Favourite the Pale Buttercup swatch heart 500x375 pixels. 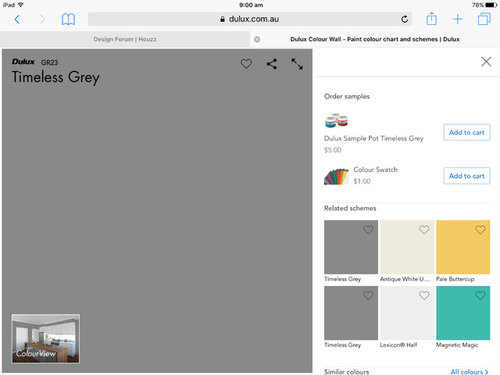(x=480, y=229)
